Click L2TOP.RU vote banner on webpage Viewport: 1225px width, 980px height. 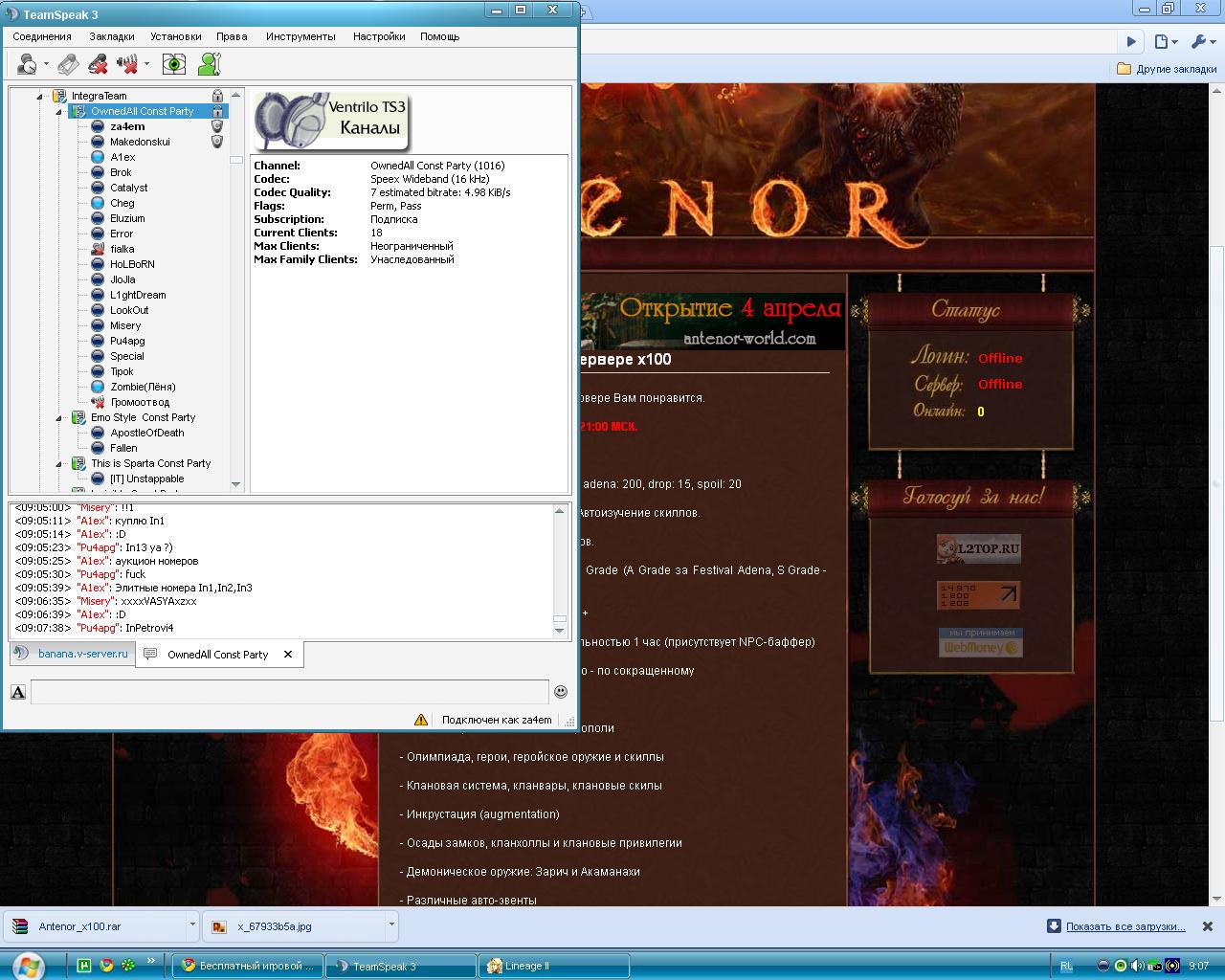click(978, 549)
